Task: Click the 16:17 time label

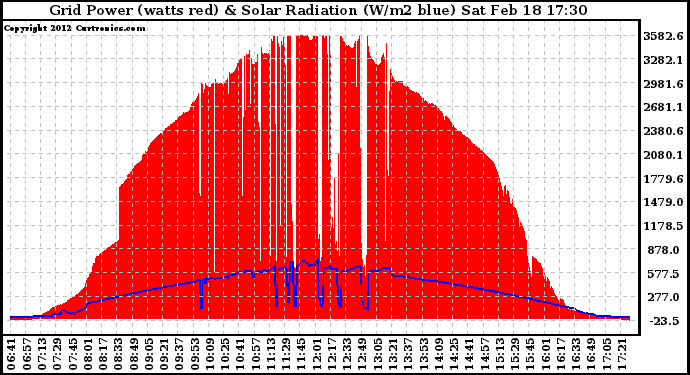Action: pyautogui.click(x=561, y=353)
